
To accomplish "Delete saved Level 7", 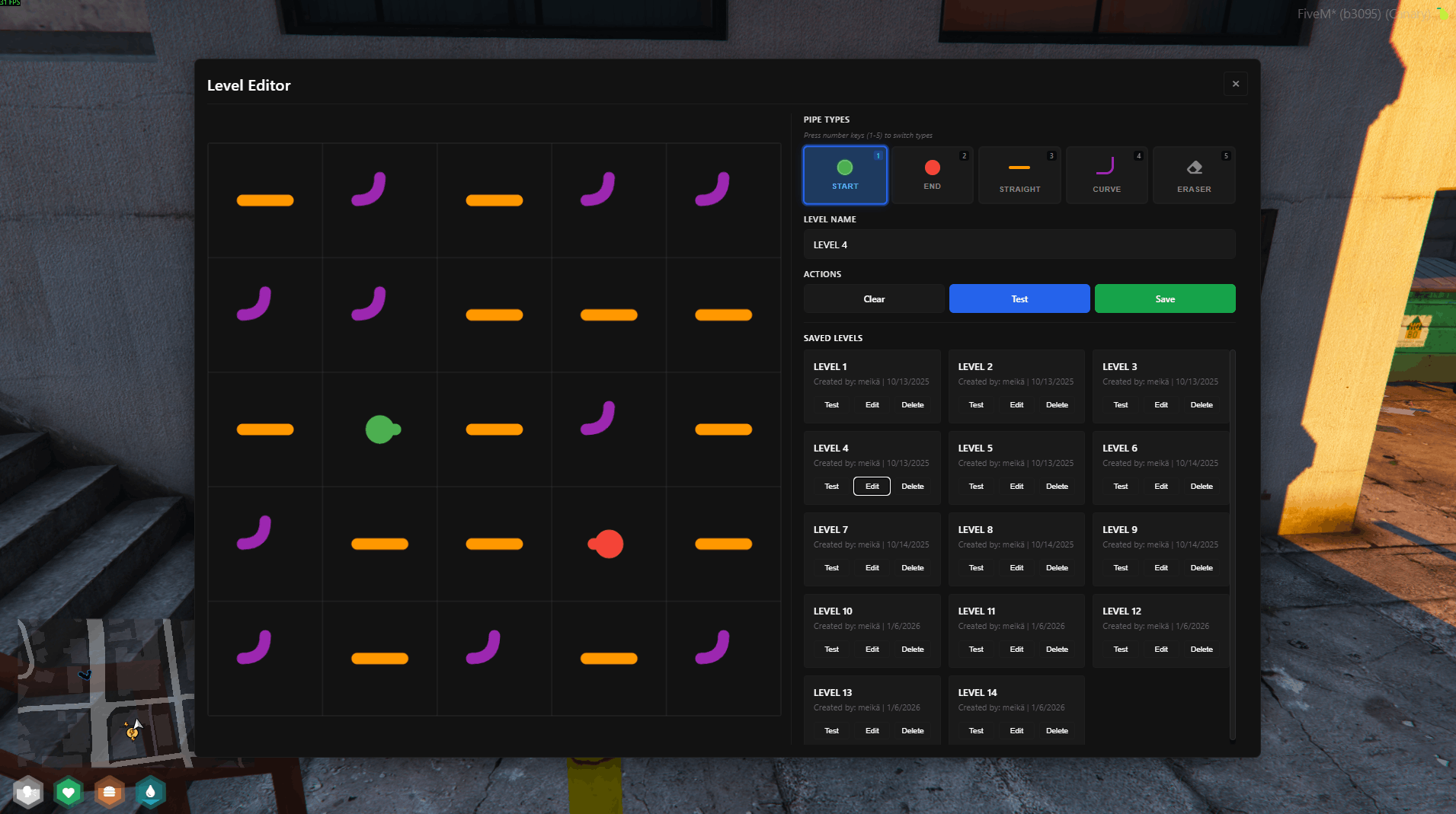I will (912, 567).
